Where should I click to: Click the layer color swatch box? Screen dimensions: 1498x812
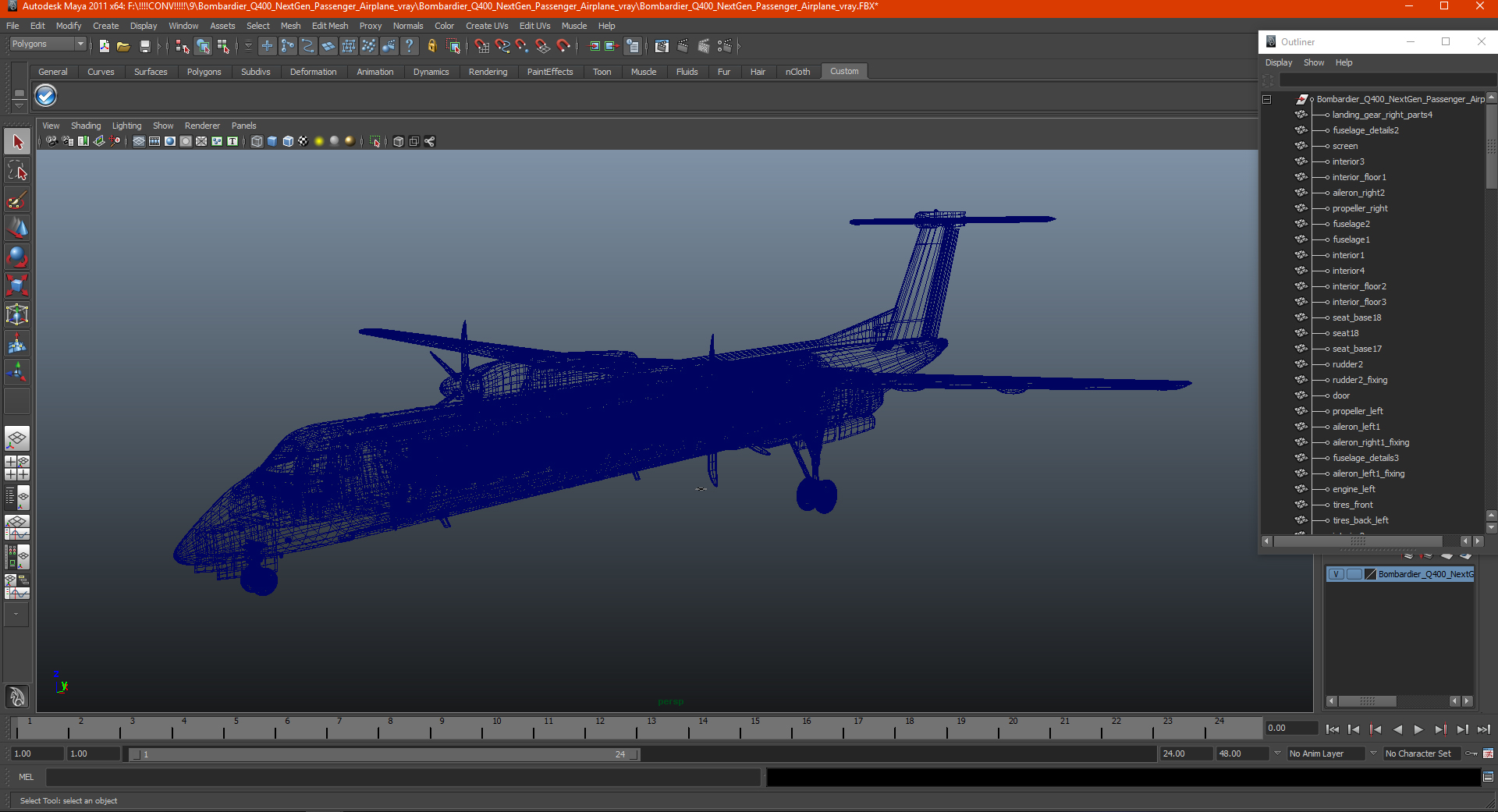[1370, 574]
